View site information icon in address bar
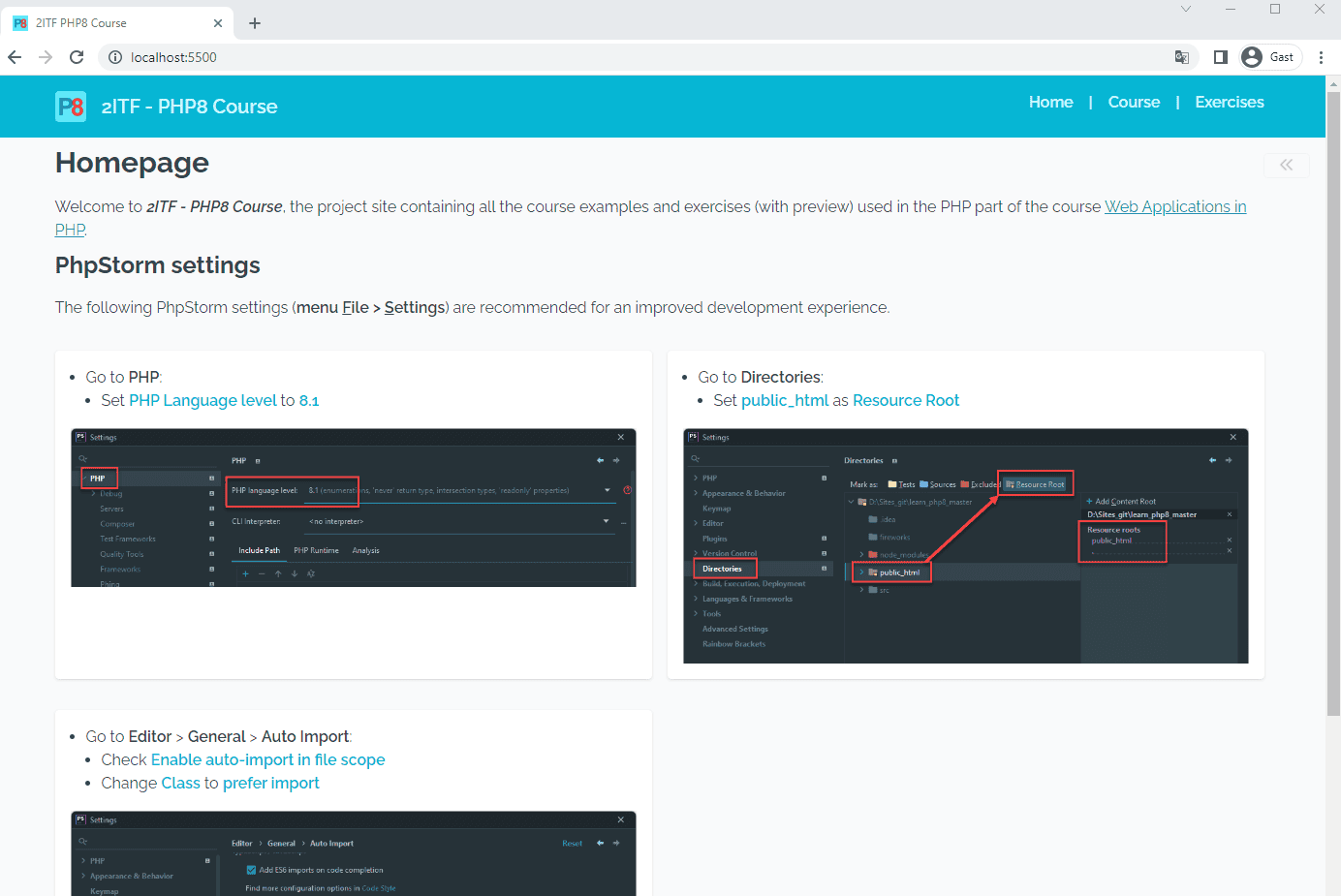 [x=115, y=57]
